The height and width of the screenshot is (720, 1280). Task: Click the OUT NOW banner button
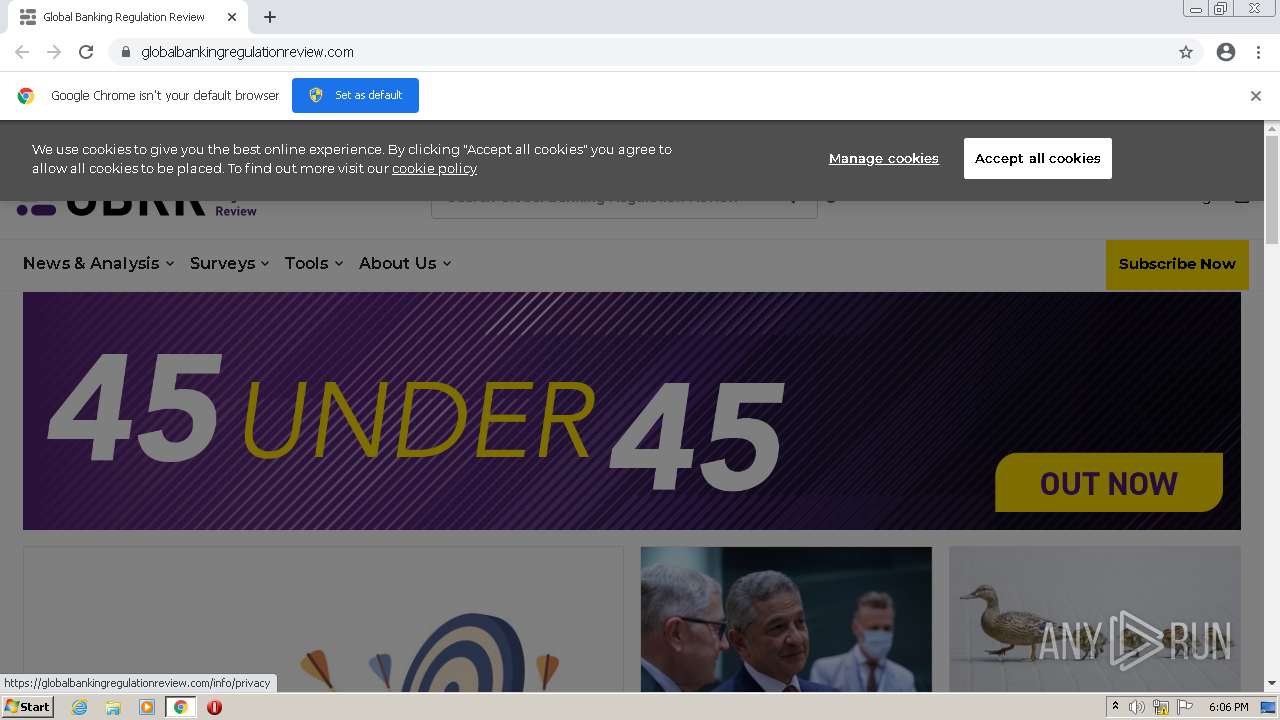click(1109, 483)
